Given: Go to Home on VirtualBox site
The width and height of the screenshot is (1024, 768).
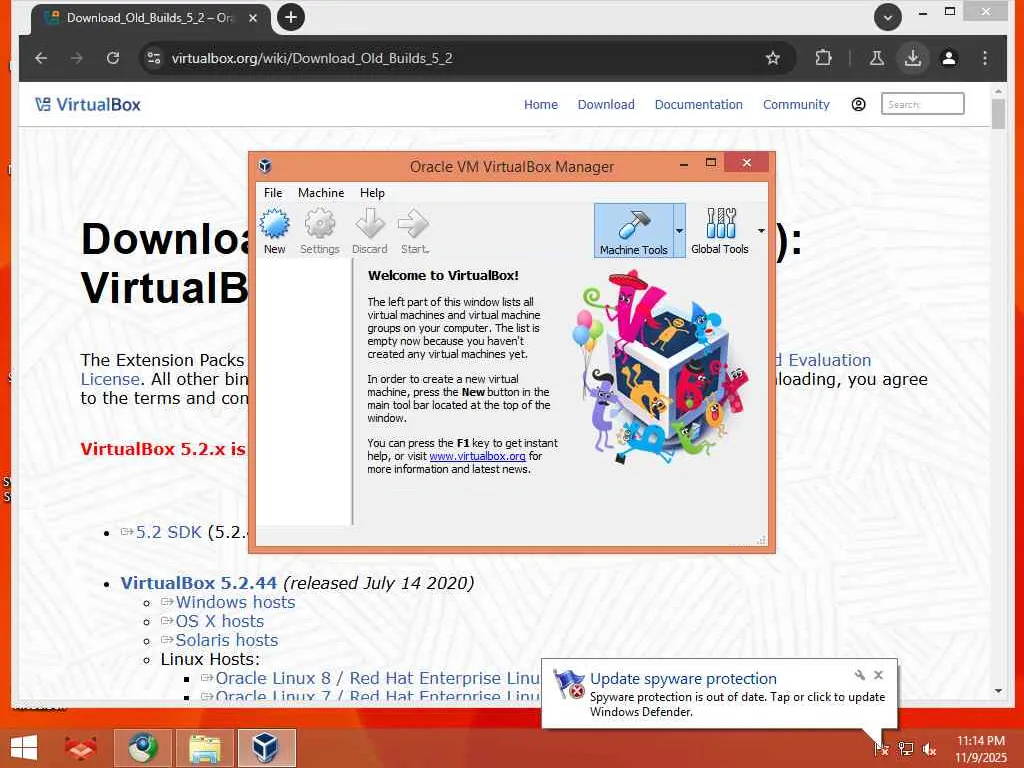Looking at the screenshot, I should click(541, 104).
